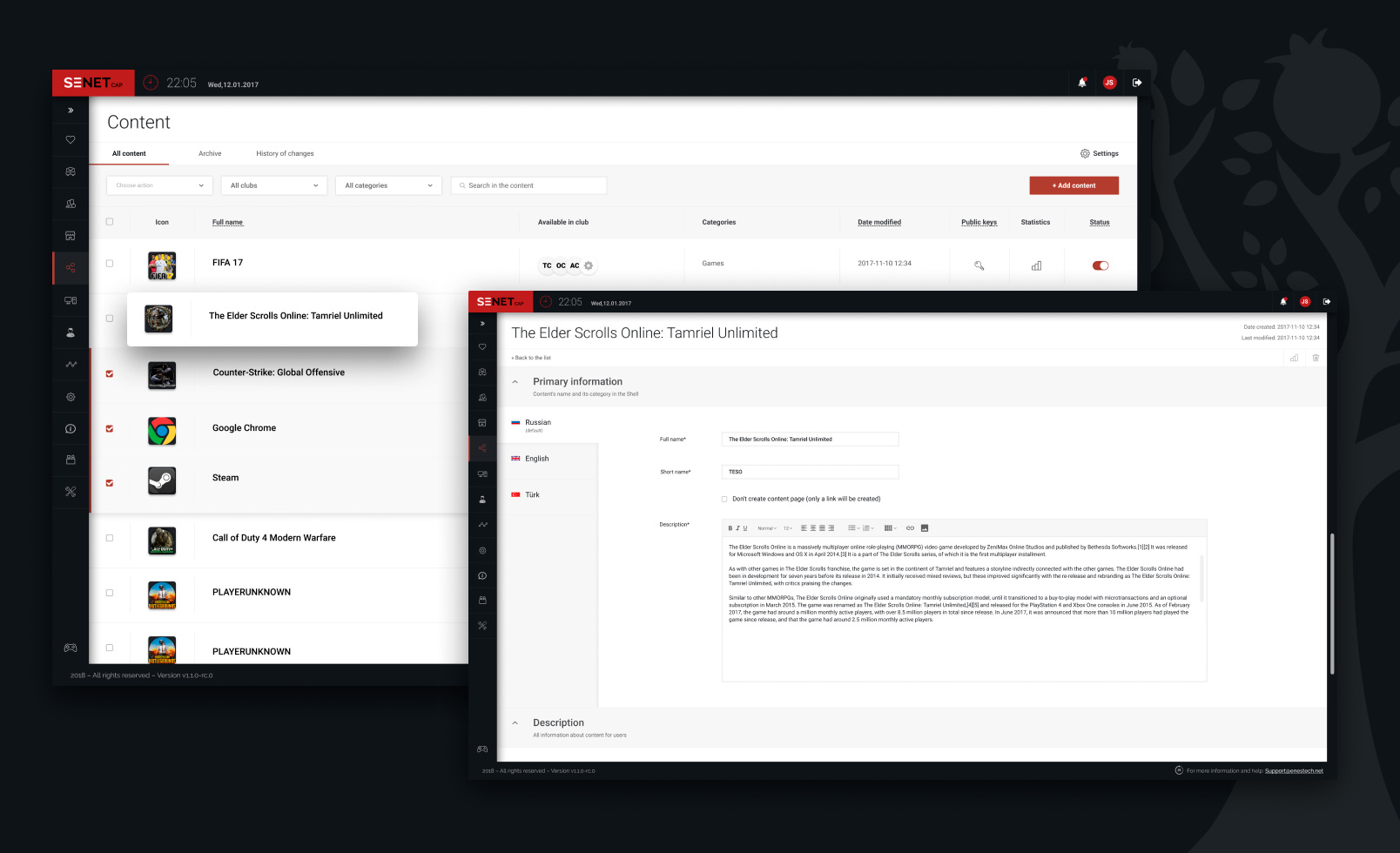This screenshot has height=853, width=1400.
Task: Click the detail window vertical scrollbar
Action: pos(1332,603)
